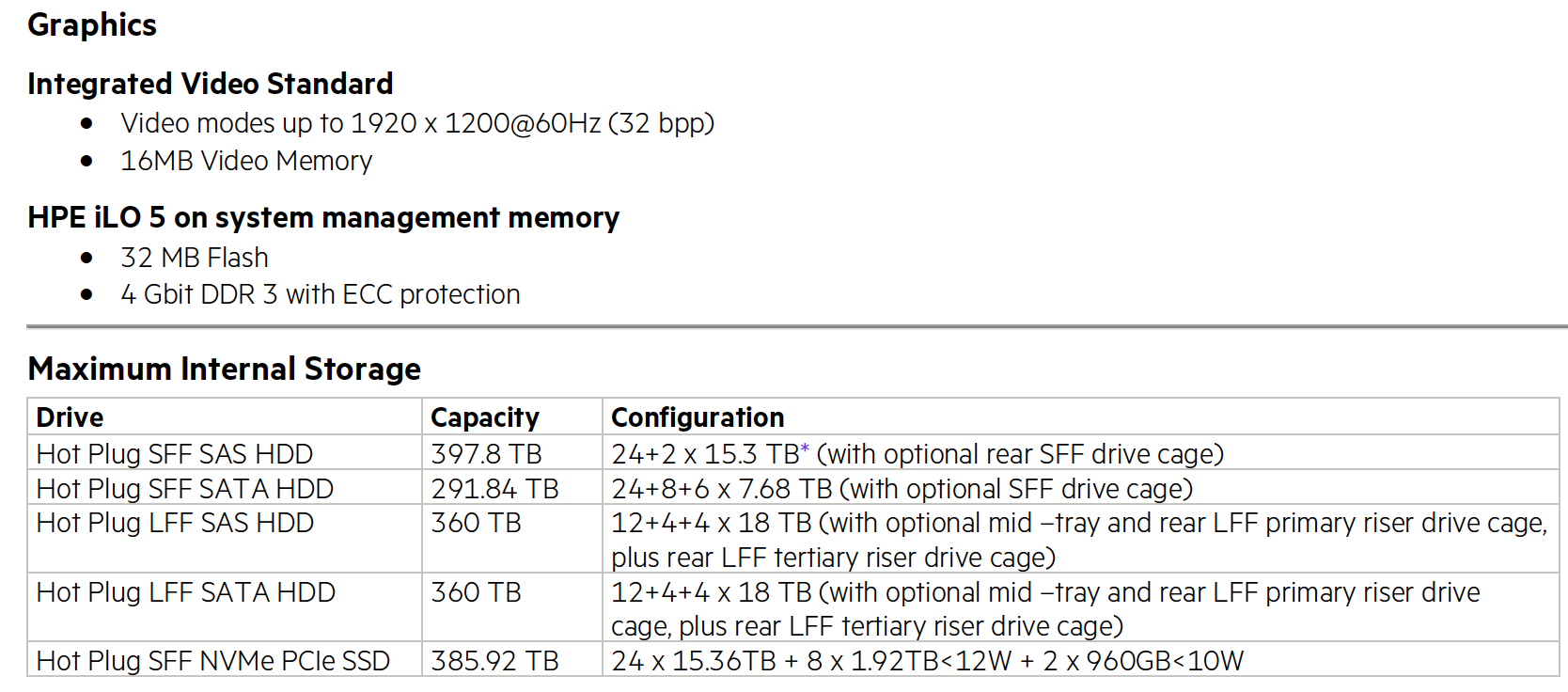The height and width of the screenshot is (692, 1568).
Task: Click the 291.84 TB capacity value
Action: 495,489
